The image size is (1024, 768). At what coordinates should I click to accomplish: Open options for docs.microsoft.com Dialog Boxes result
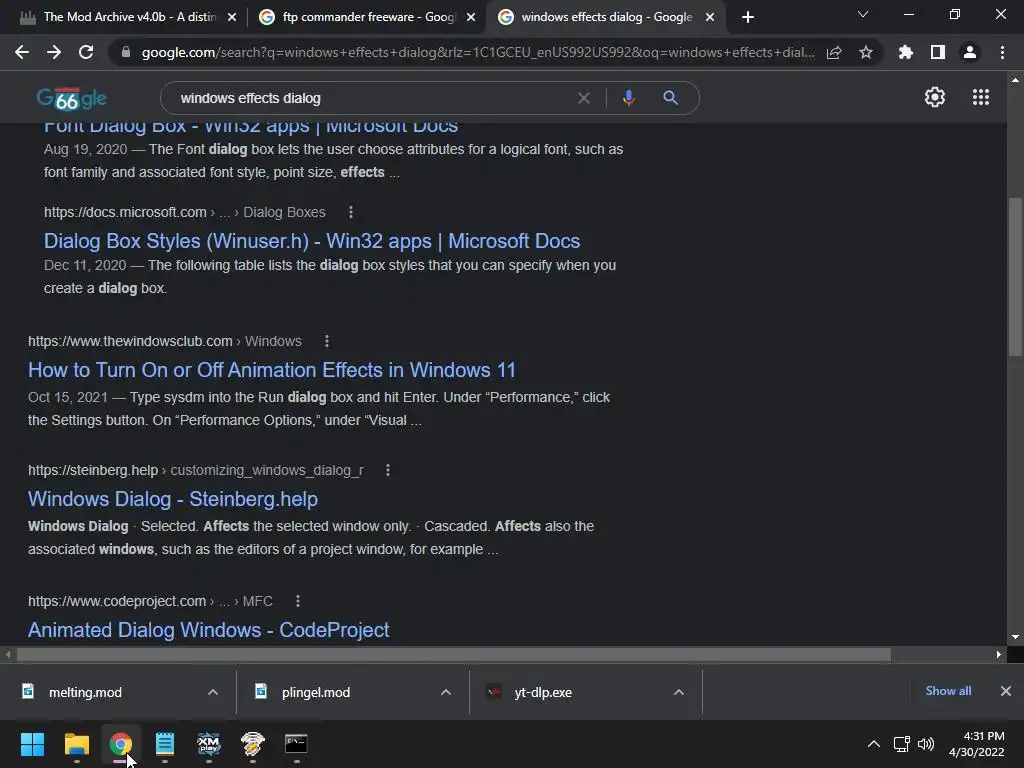pyautogui.click(x=351, y=212)
